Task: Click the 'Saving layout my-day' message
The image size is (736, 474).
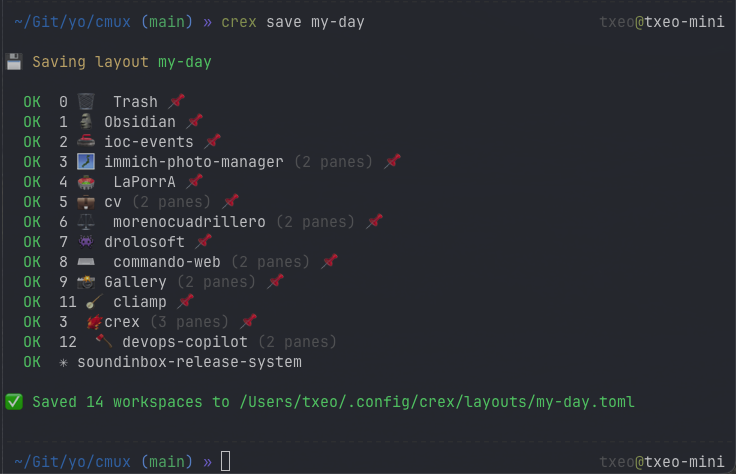Action: [122, 62]
